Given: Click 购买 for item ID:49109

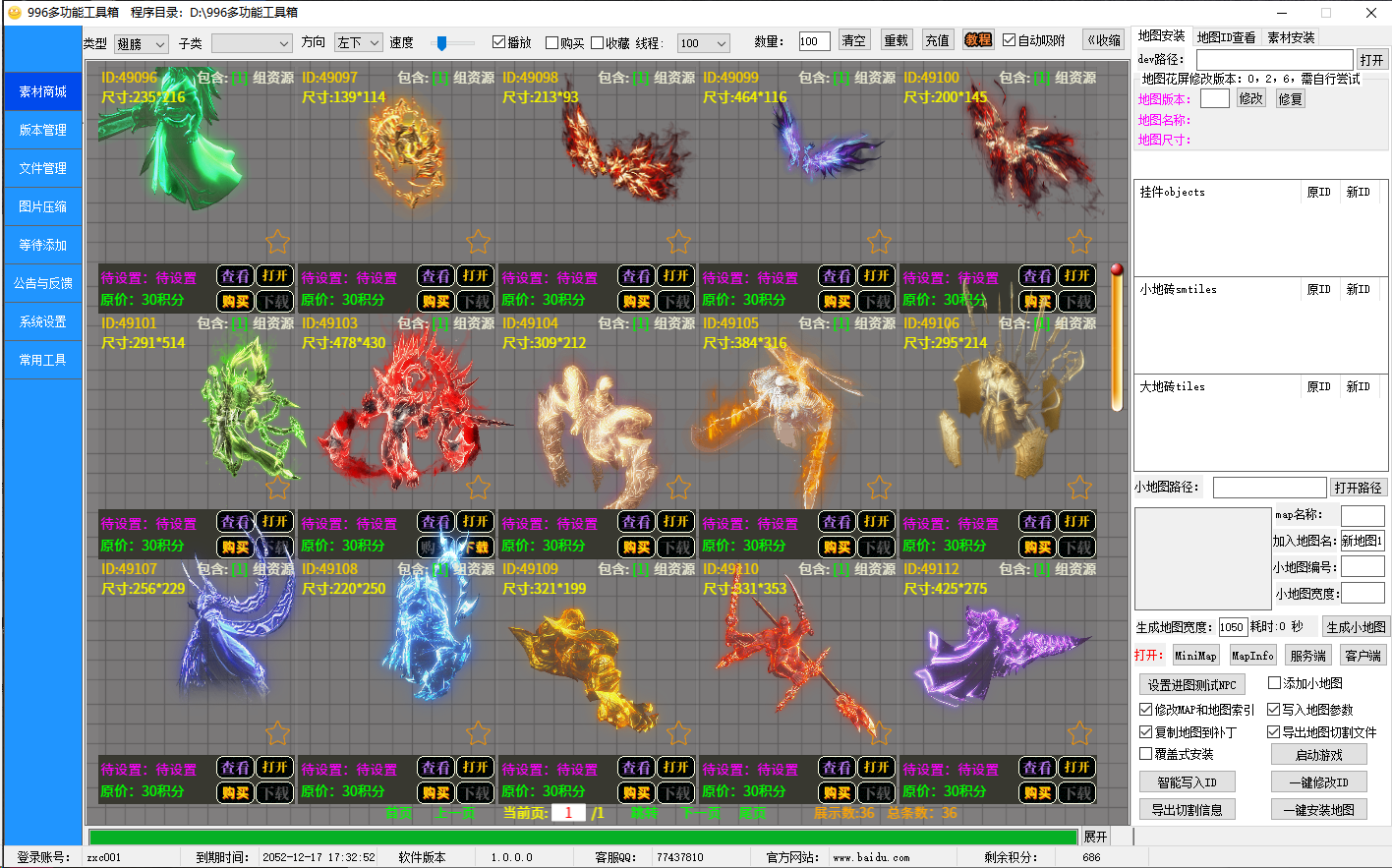Looking at the screenshot, I should tap(637, 792).
